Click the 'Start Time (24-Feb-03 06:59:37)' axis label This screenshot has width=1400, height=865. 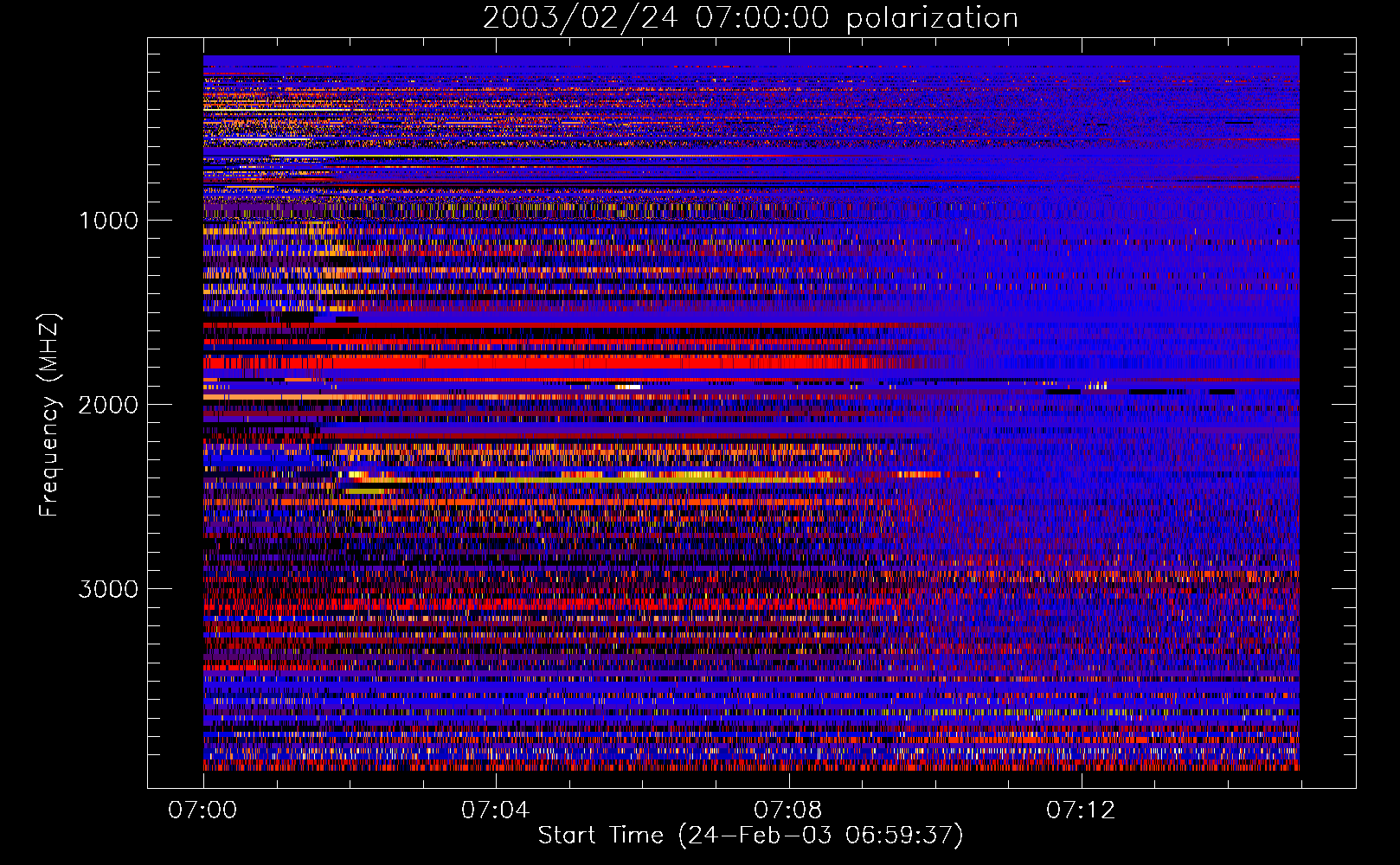click(750, 836)
